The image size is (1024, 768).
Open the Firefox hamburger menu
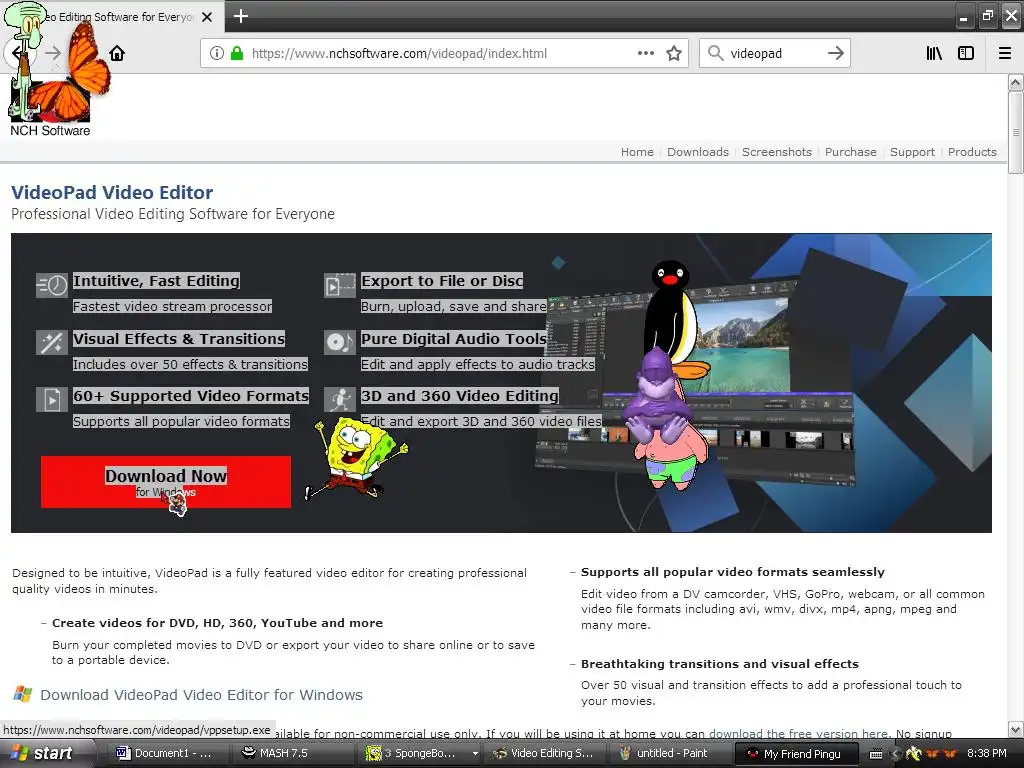pyautogui.click(x=1005, y=53)
